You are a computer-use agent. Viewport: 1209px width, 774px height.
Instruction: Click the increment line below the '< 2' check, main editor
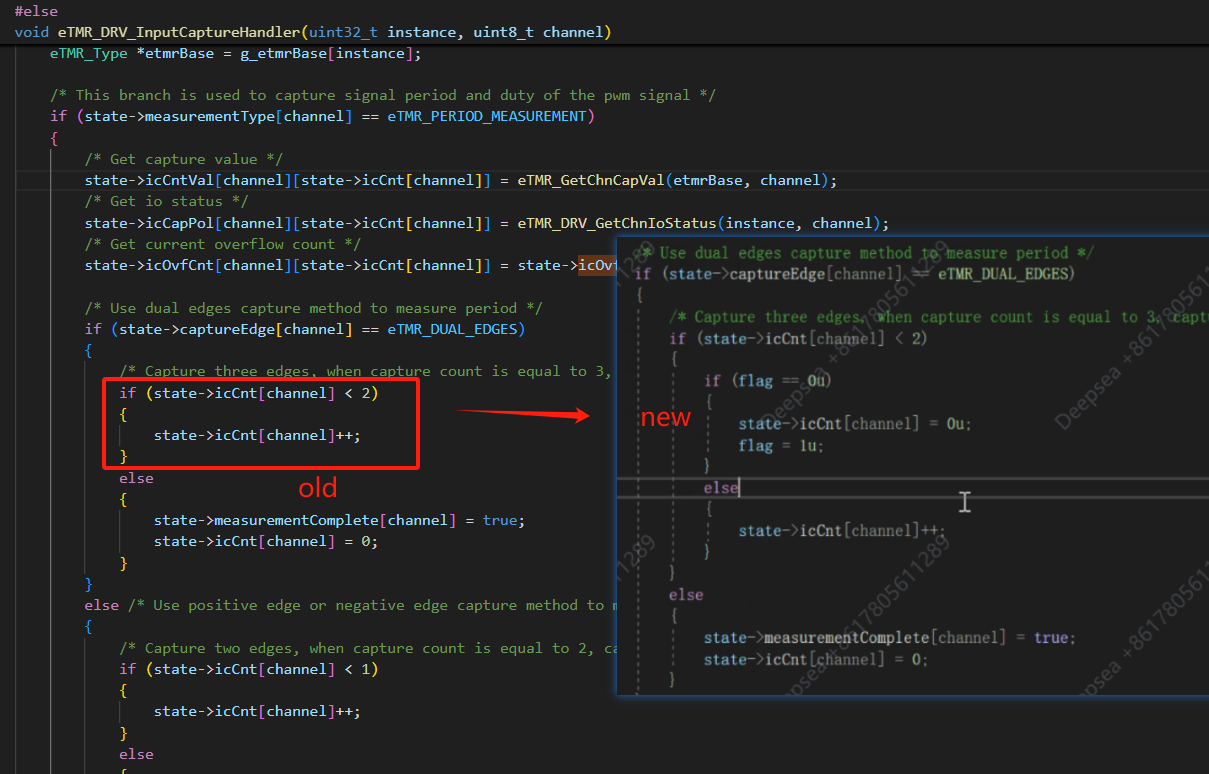257,435
